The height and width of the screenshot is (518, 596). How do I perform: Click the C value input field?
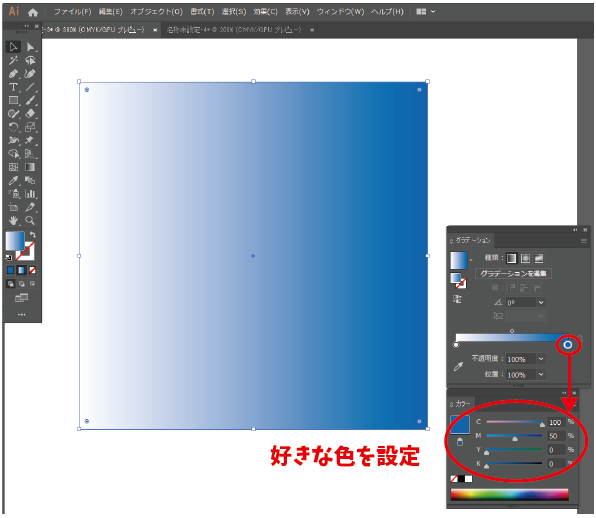coord(556,422)
